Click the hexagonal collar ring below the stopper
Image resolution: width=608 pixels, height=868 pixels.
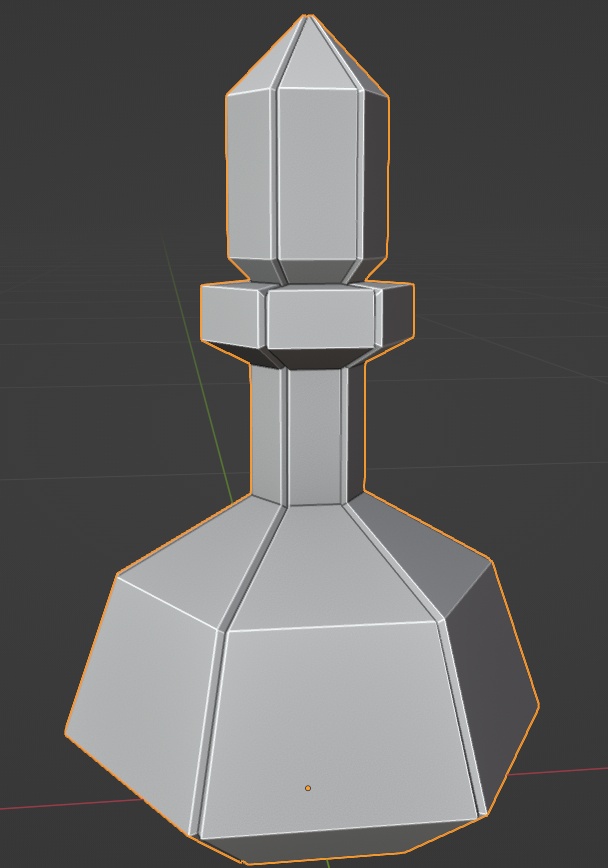pyautogui.click(x=307, y=324)
